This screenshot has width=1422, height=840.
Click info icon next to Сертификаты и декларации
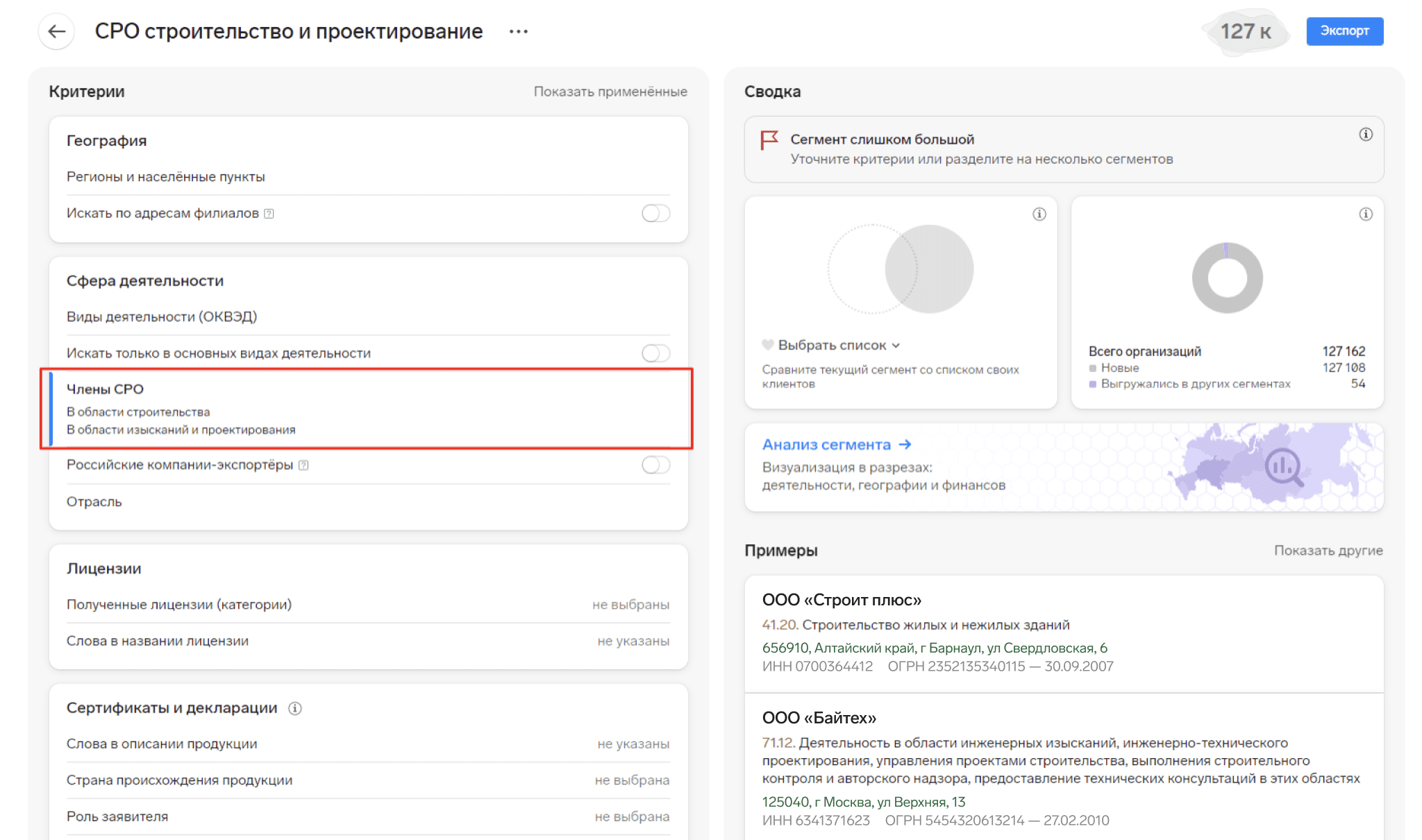click(295, 708)
